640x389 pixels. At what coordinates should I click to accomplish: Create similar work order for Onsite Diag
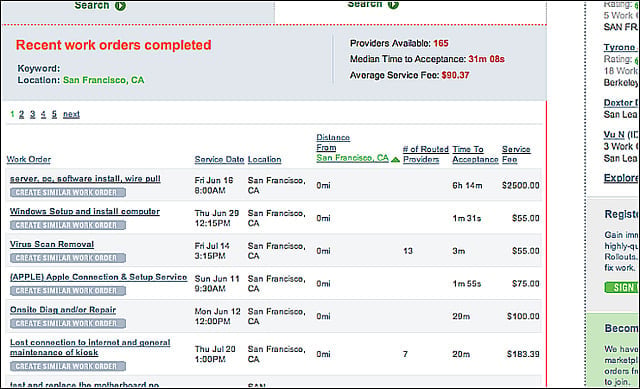pos(68,323)
